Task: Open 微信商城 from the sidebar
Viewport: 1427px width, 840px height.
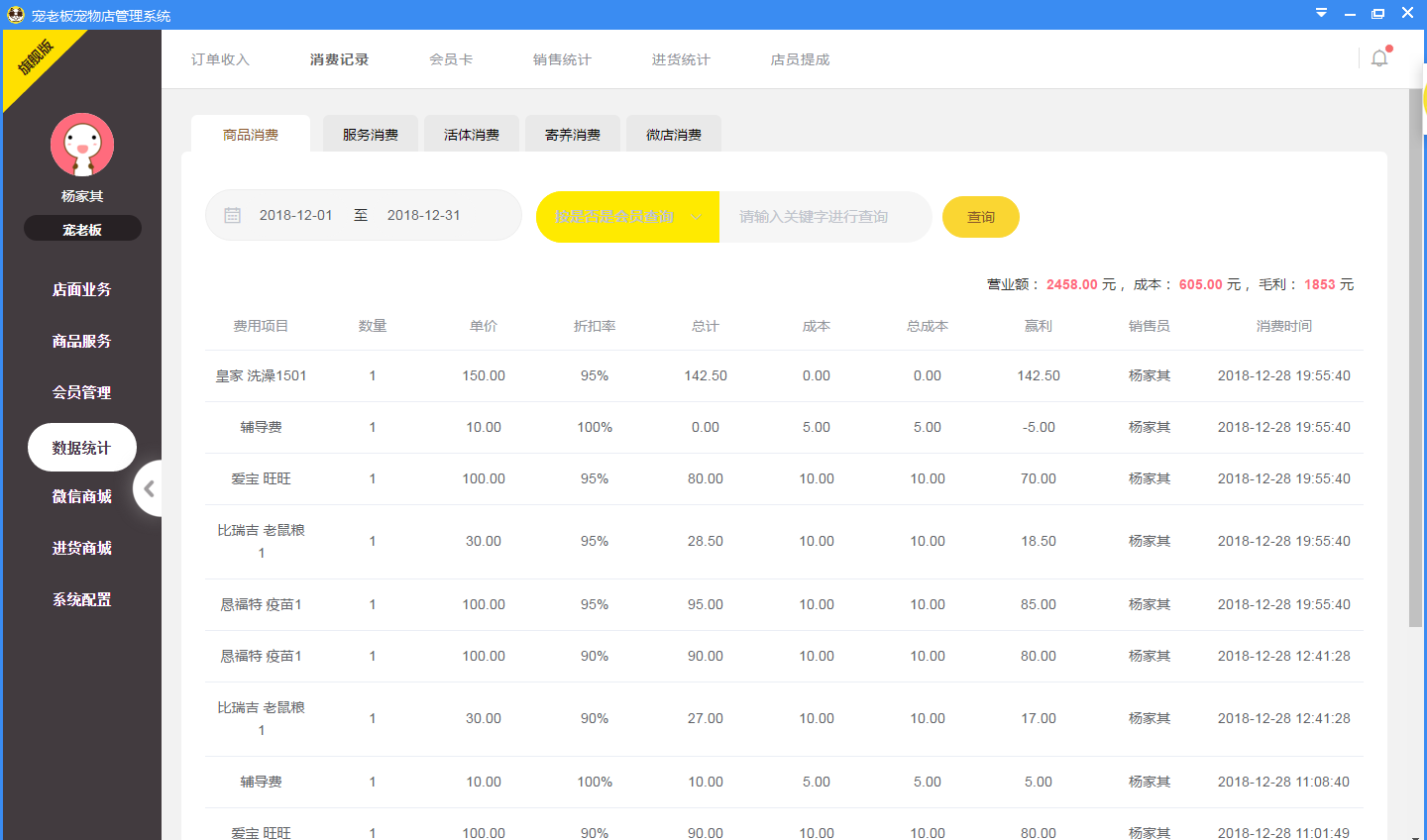Action: pos(81,495)
